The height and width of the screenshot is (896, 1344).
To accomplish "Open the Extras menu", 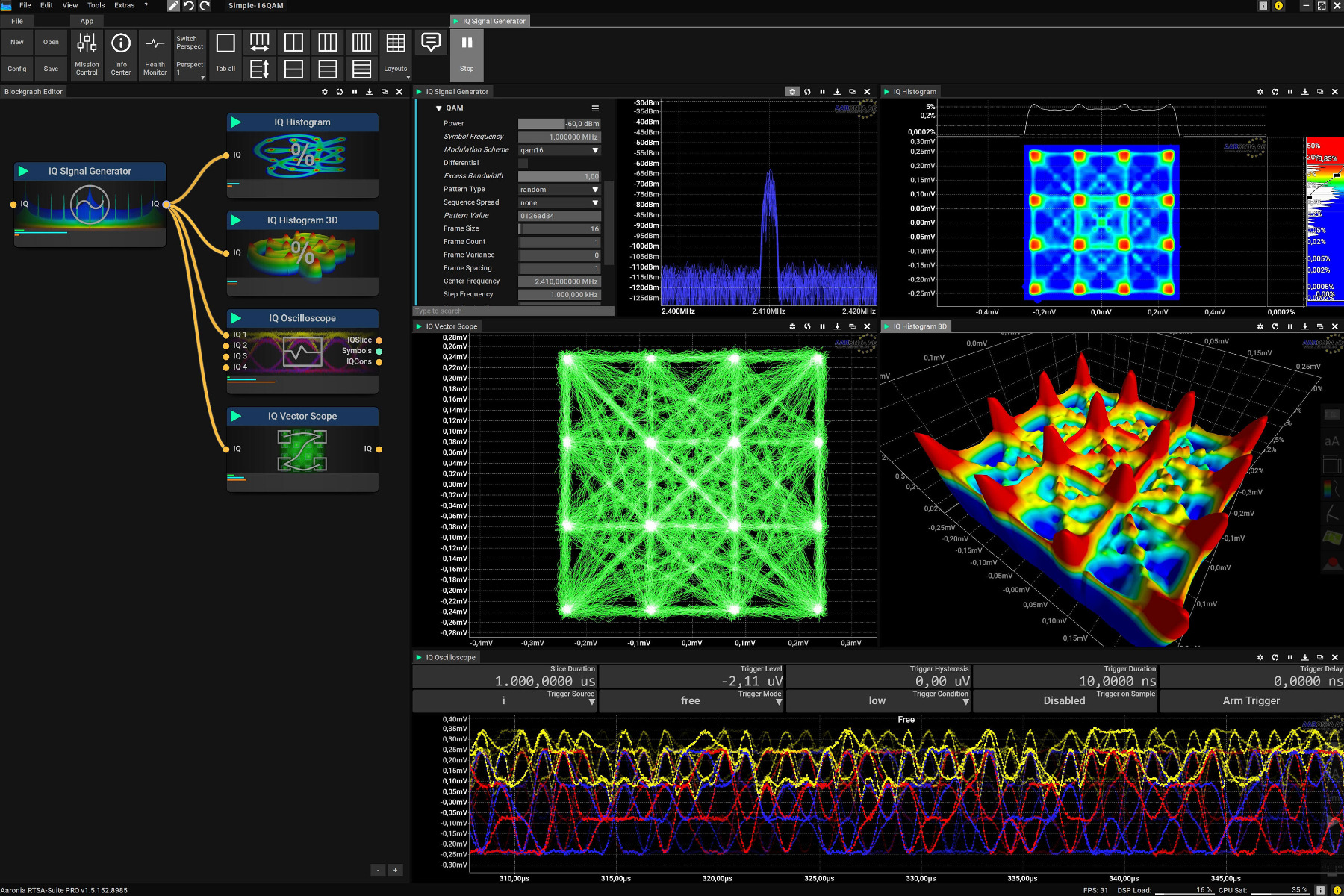I will [x=123, y=5].
